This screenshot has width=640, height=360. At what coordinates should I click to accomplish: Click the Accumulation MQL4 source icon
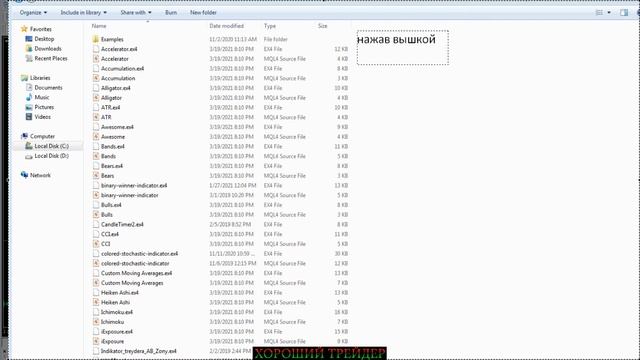coord(96,78)
